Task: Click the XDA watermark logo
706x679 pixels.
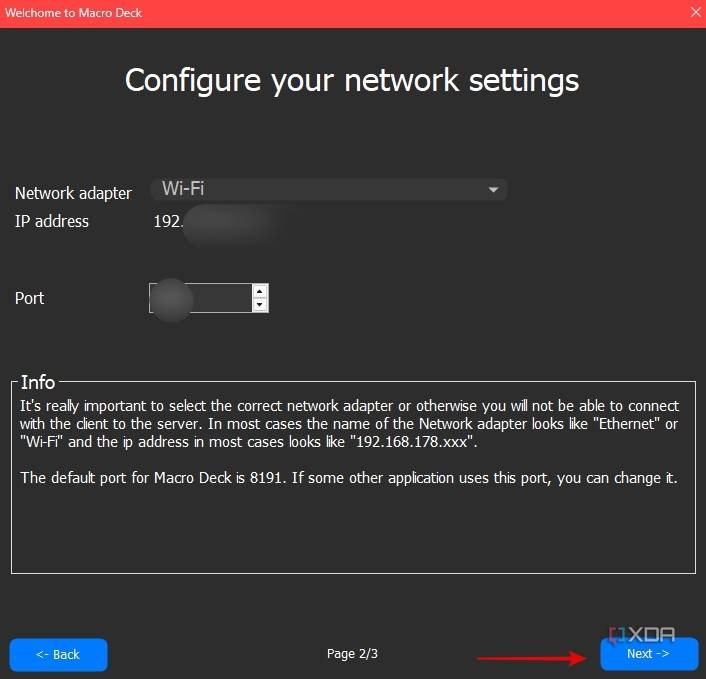Action: coord(643,634)
